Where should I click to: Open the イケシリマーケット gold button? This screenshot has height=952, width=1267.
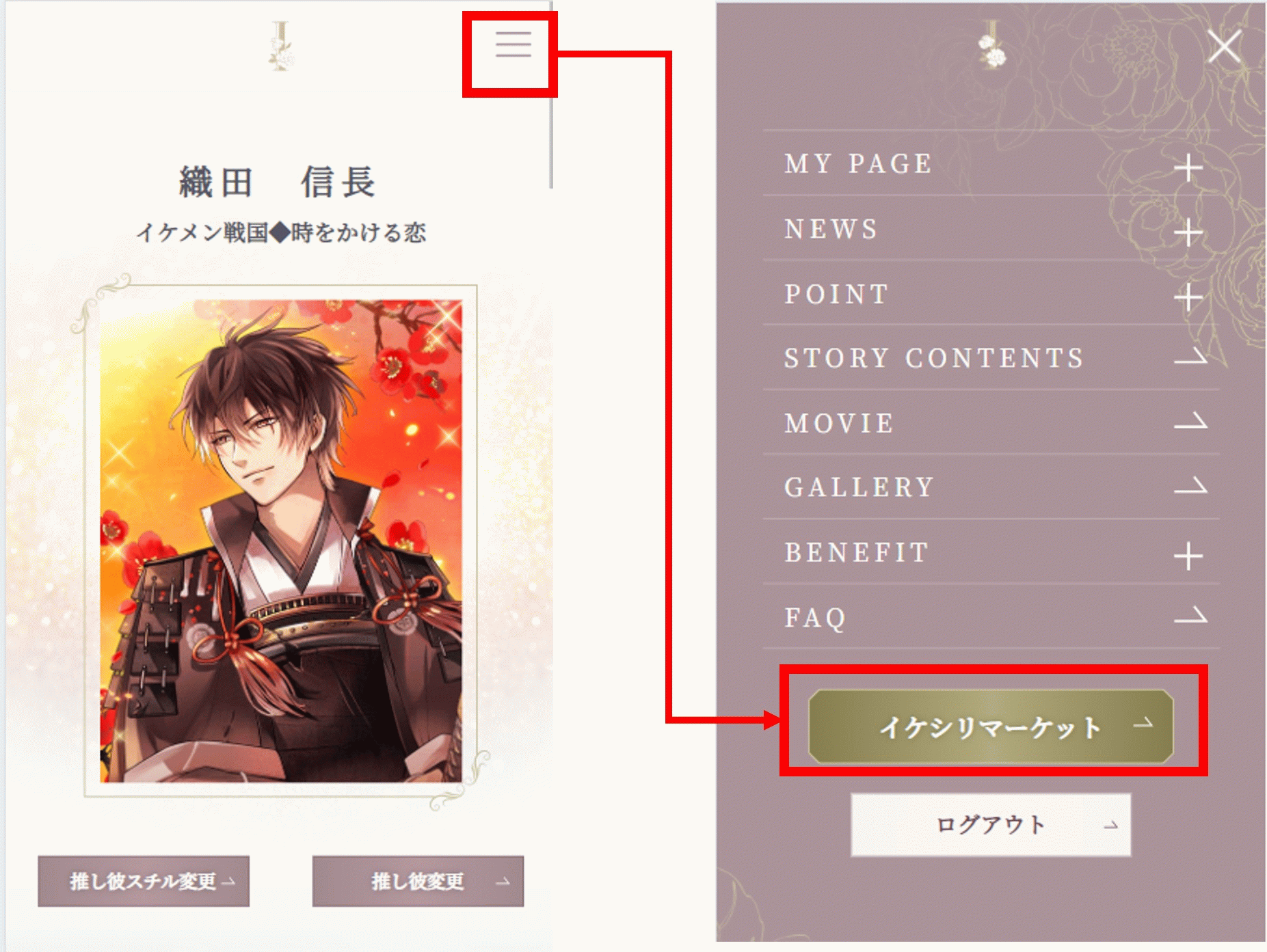tap(991, 726)
